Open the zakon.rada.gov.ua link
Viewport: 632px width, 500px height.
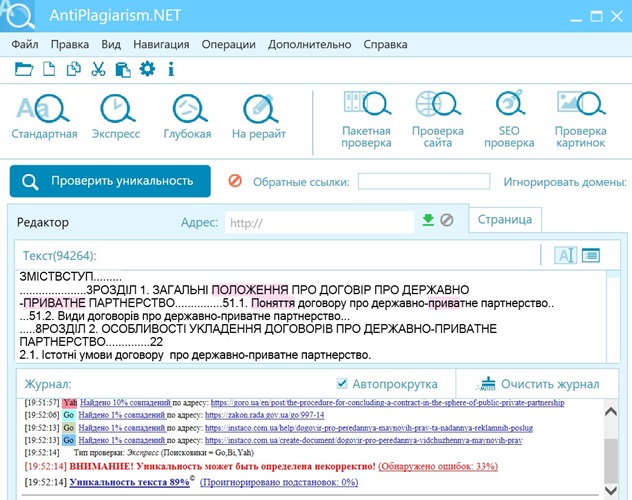click(264, 415)
